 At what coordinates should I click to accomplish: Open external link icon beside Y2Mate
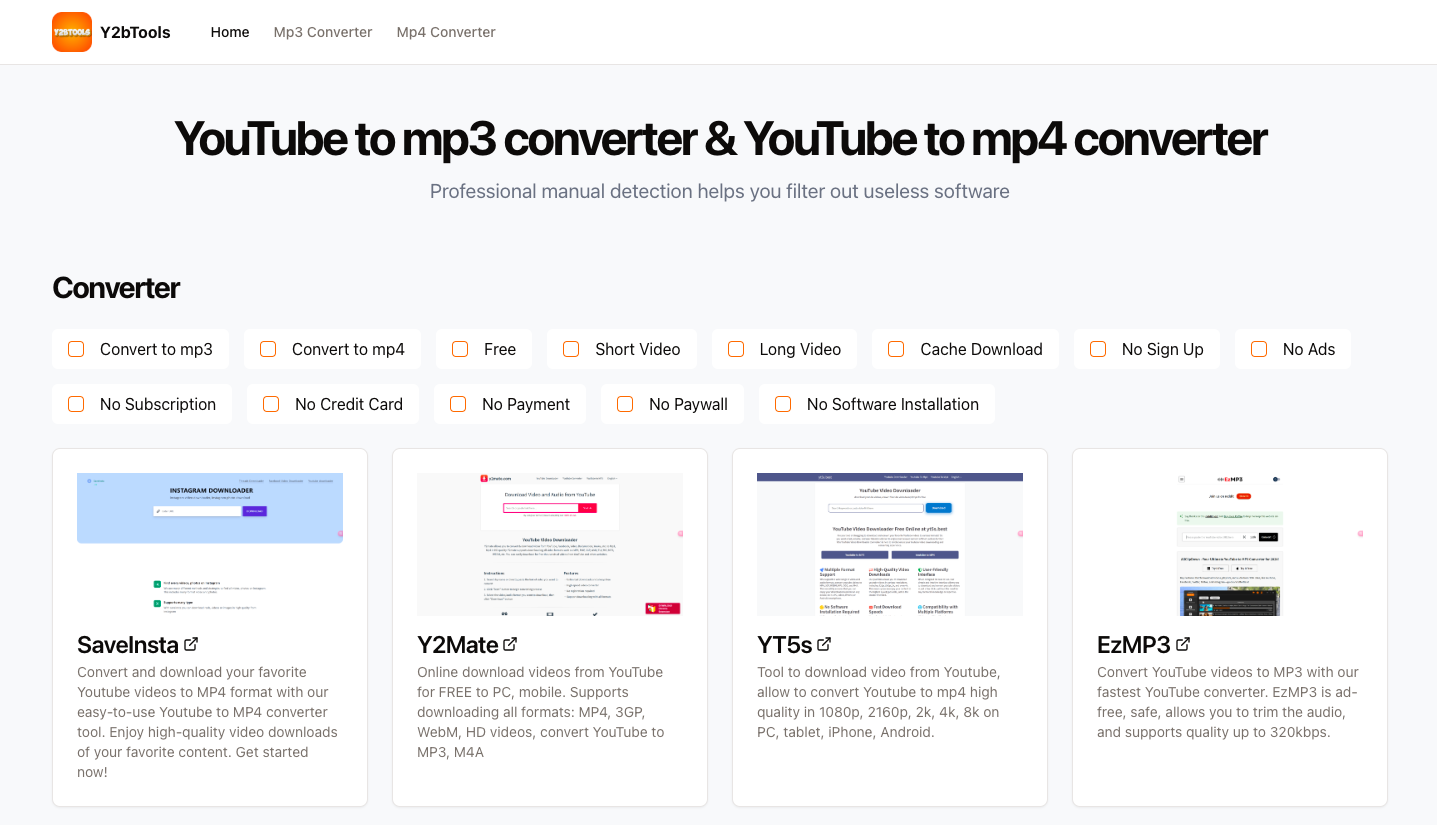510,644
